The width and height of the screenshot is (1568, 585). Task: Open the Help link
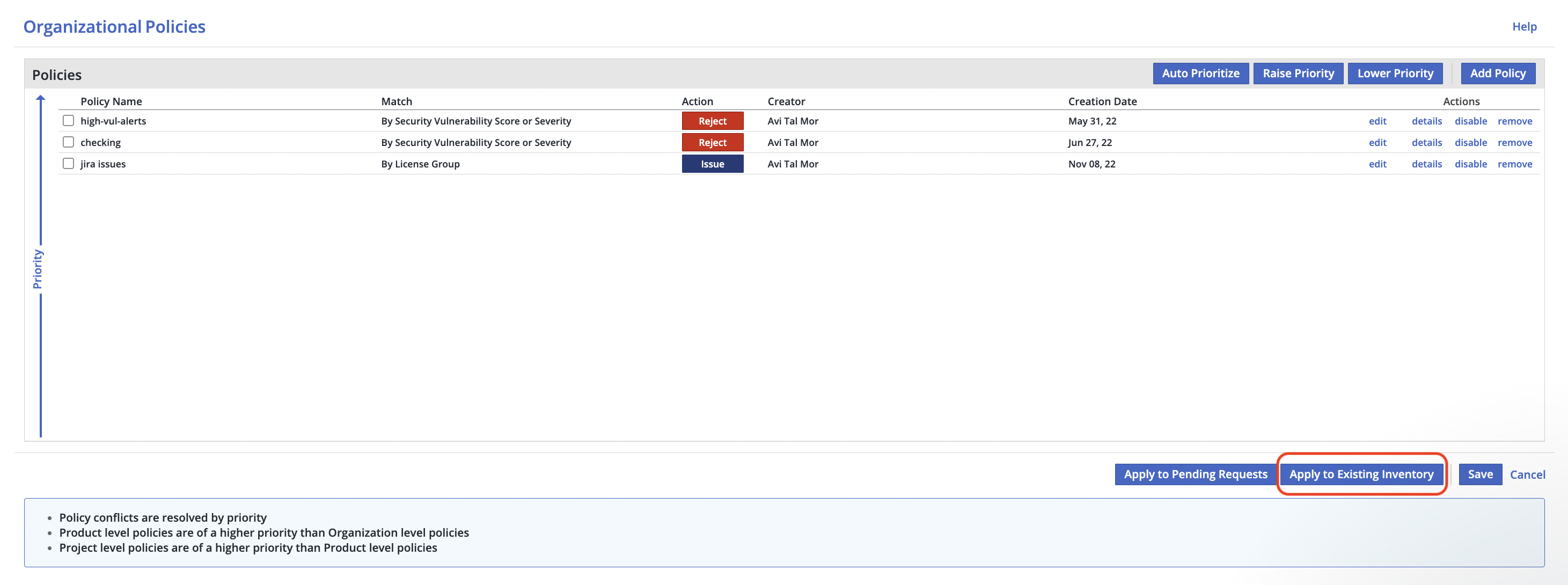pyautogui.click(x=1523, y=26)
